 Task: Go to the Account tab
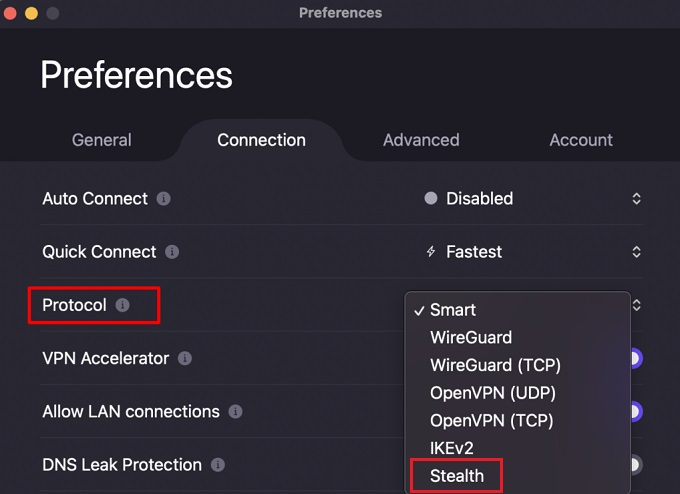[581, 140]
